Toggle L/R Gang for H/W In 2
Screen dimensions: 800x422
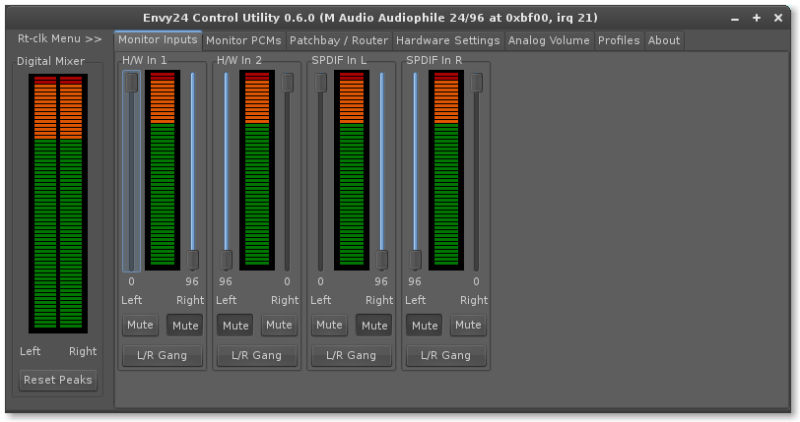pyautogui.click(x=257, y=355)
